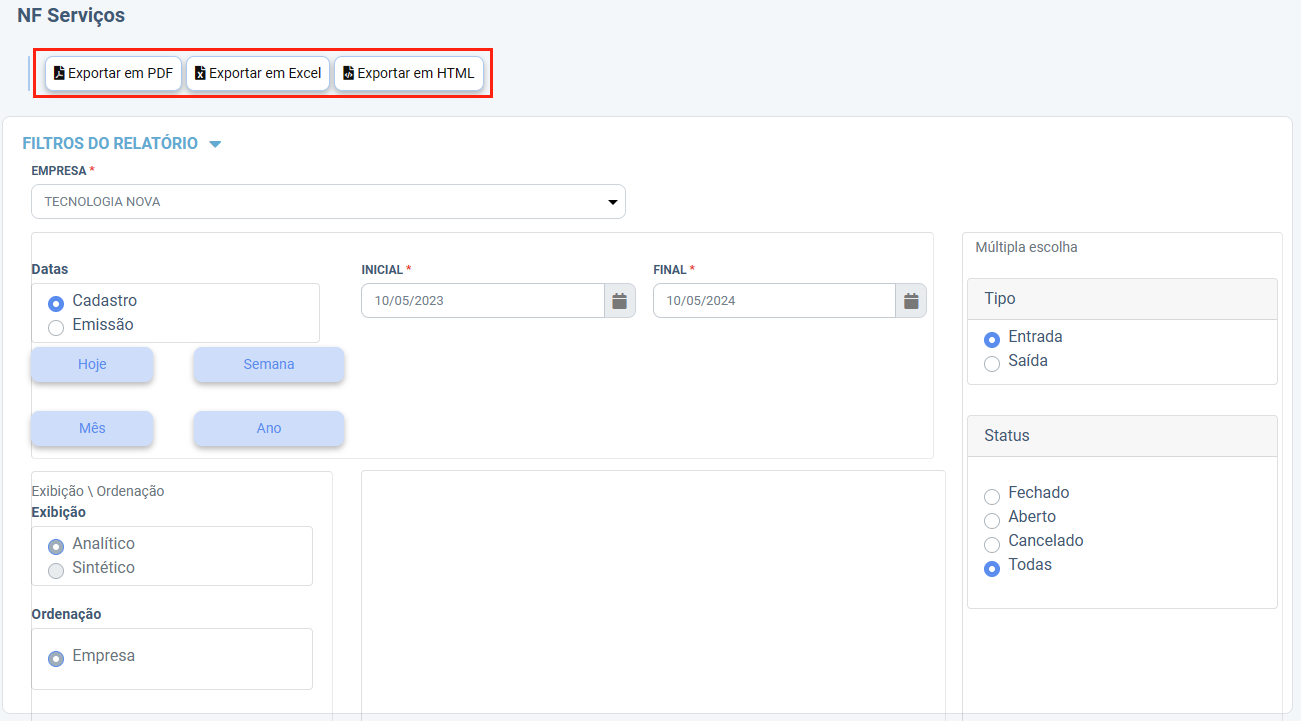Select the Cadastro date radio option
The width and height of the screenshot is (1301, 721).
pyautogui.click(x=56, y=302)
